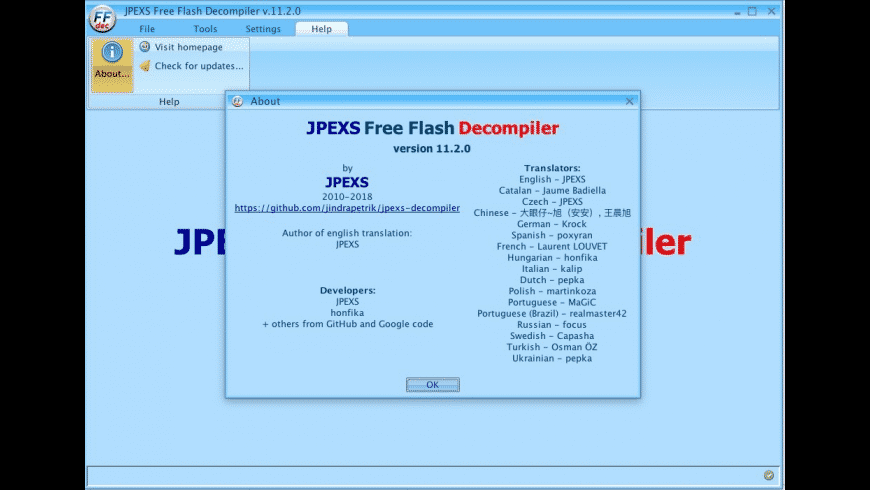
Task: Switch to the Settings ribbon tab
Action: [x=263, y=29]
